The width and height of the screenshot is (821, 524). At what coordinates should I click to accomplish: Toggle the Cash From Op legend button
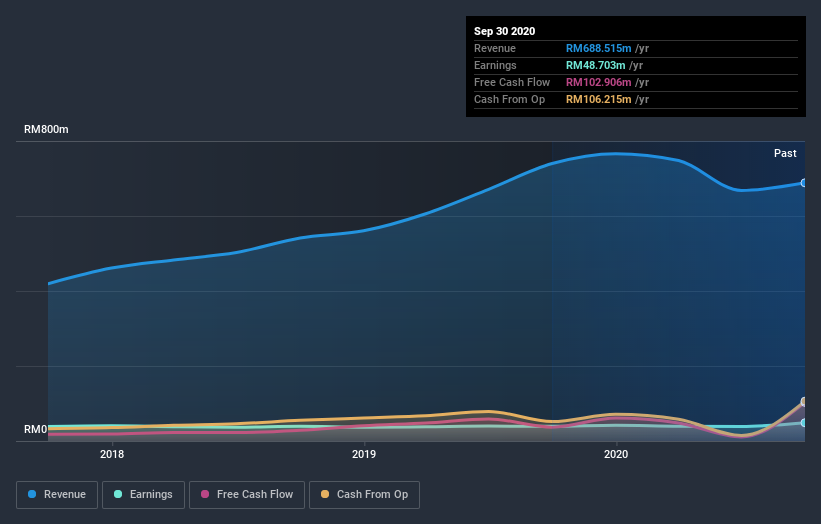click(x=364, y=495)
